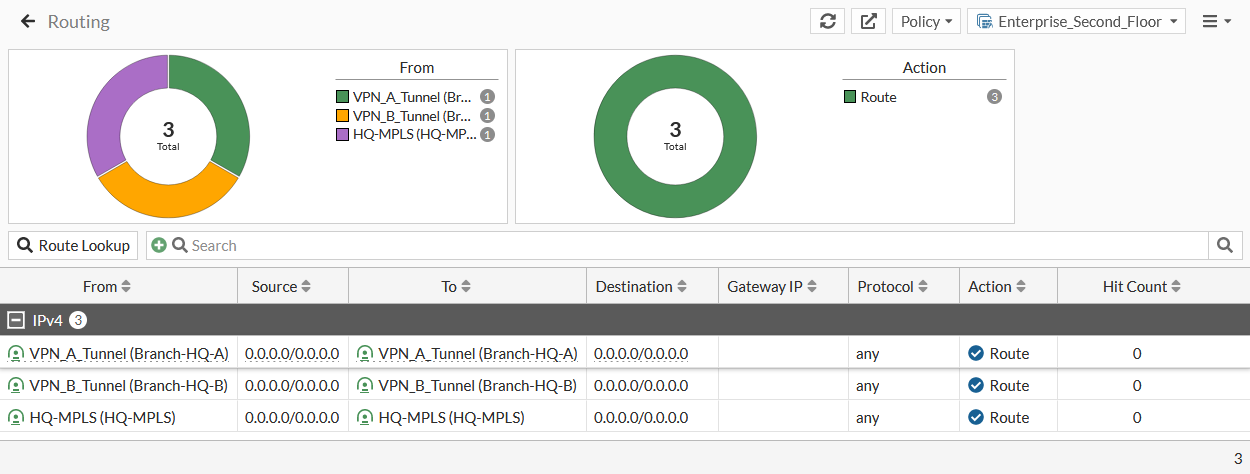Click VPN_B_Tunnel (Branch-HQ-B) in From column

point(129,385)
